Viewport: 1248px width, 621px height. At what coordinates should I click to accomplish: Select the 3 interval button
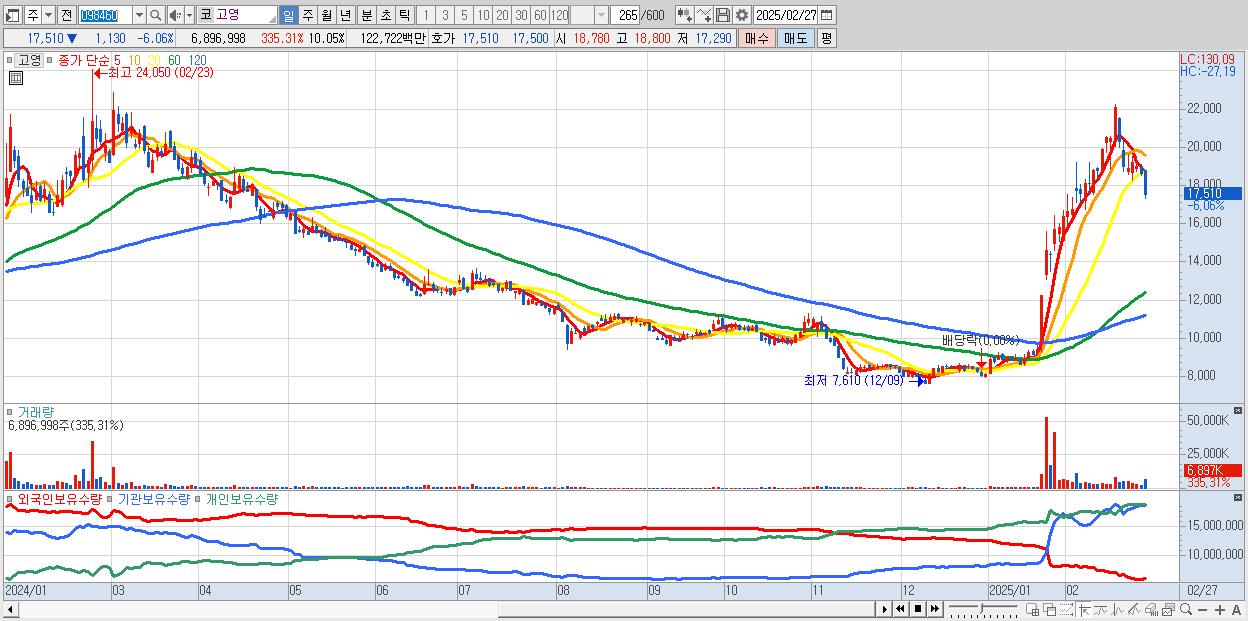[445, 15]
